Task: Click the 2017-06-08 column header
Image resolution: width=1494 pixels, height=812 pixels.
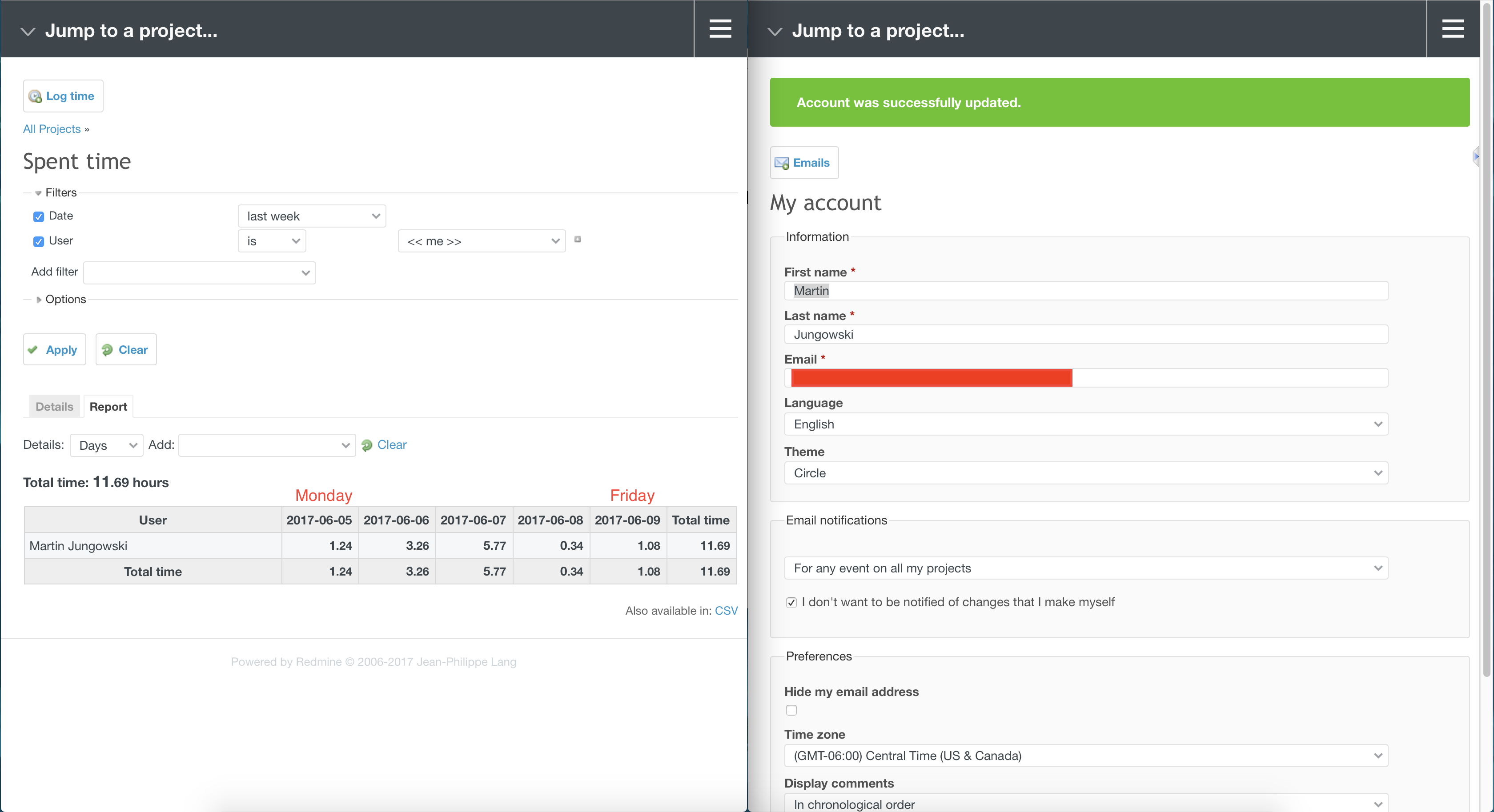Action: tap(550, 520)
